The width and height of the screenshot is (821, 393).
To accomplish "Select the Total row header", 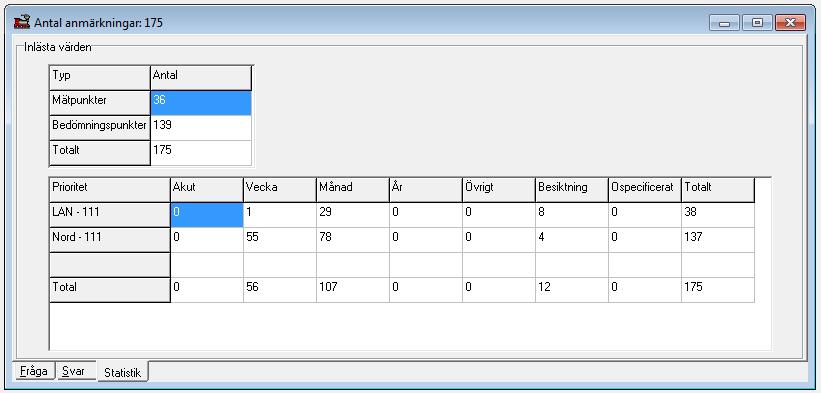I will (110, 290).
